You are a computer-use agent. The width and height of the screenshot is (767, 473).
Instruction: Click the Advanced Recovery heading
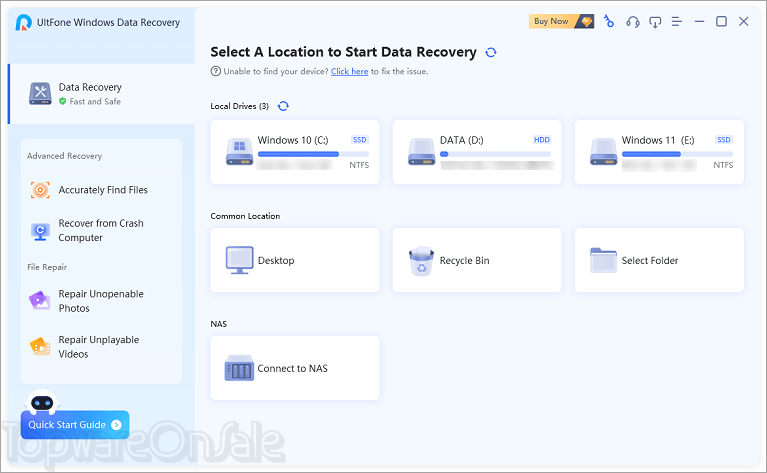(x=65, y=156)
